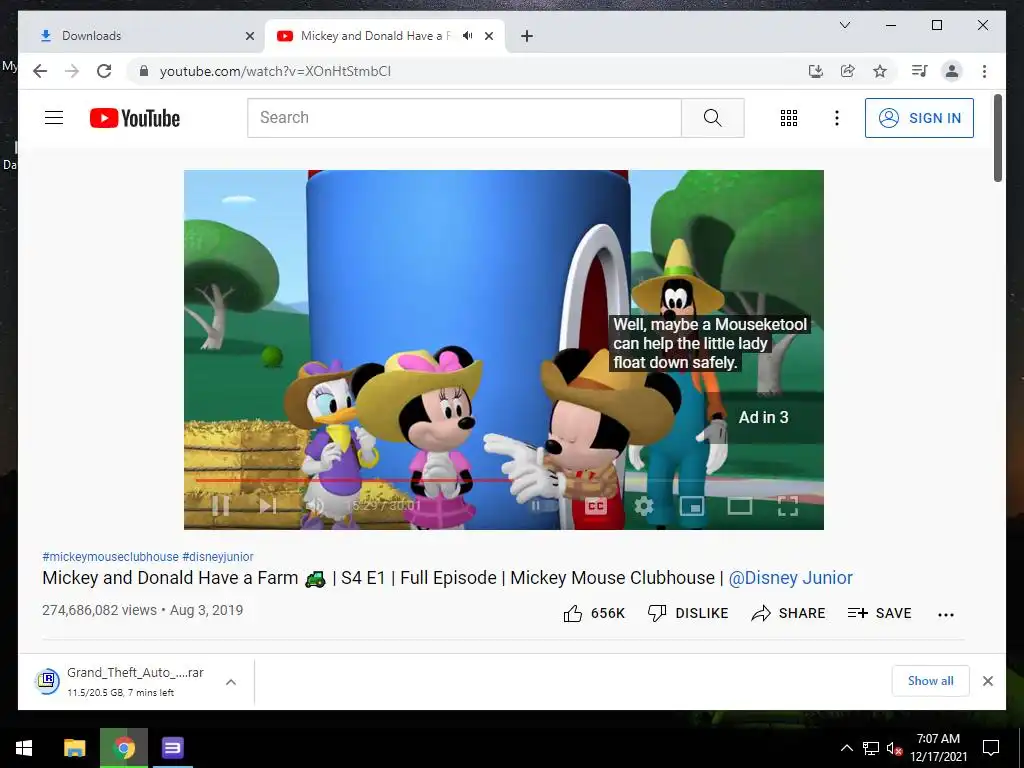Open a new browser tab
The width and height of the screenshot is (1024, 768).
527,36
